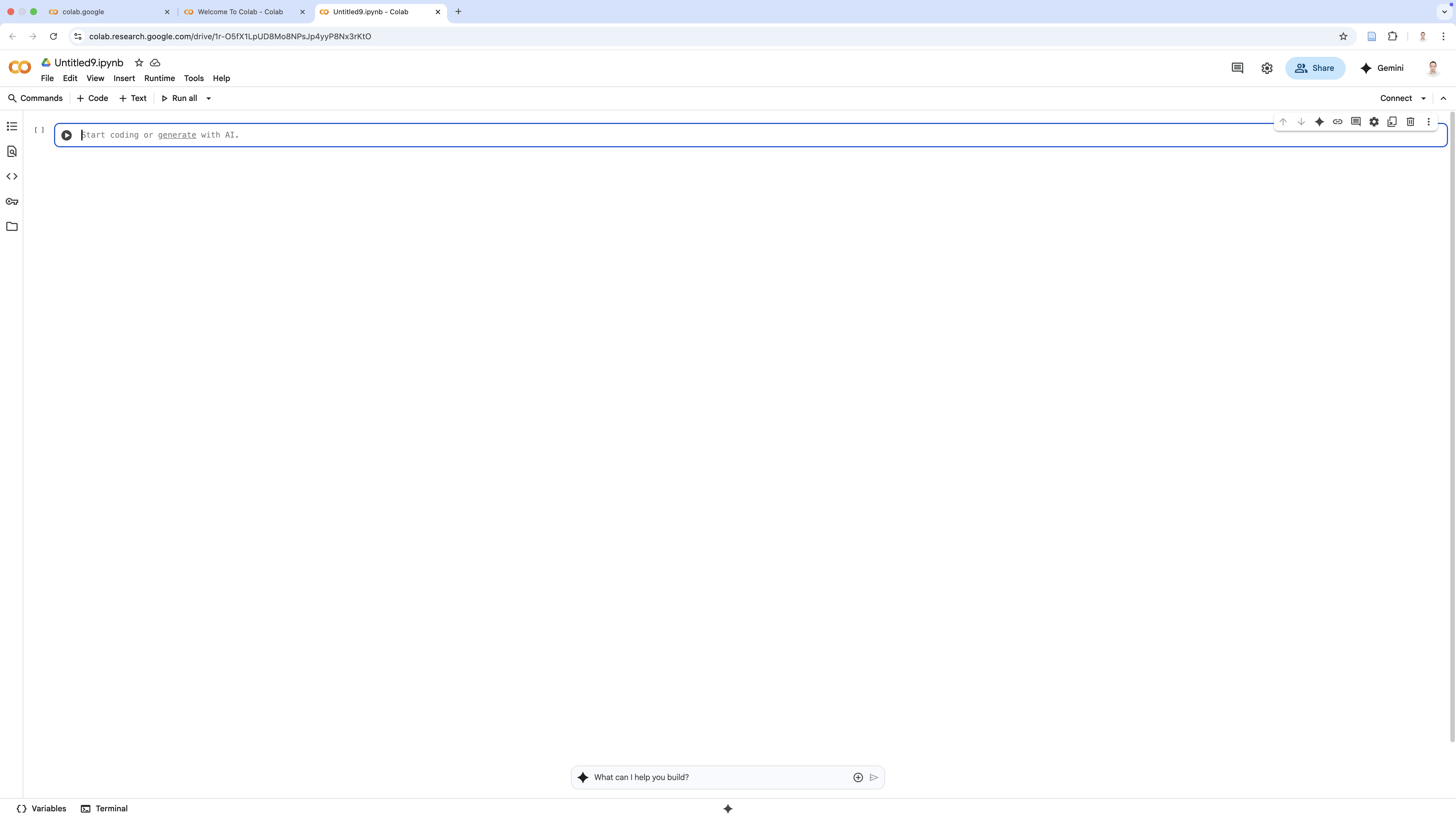This screenshot has width=1456, height=819.
Task: Click the Share button
Action: click(1315, 68)
